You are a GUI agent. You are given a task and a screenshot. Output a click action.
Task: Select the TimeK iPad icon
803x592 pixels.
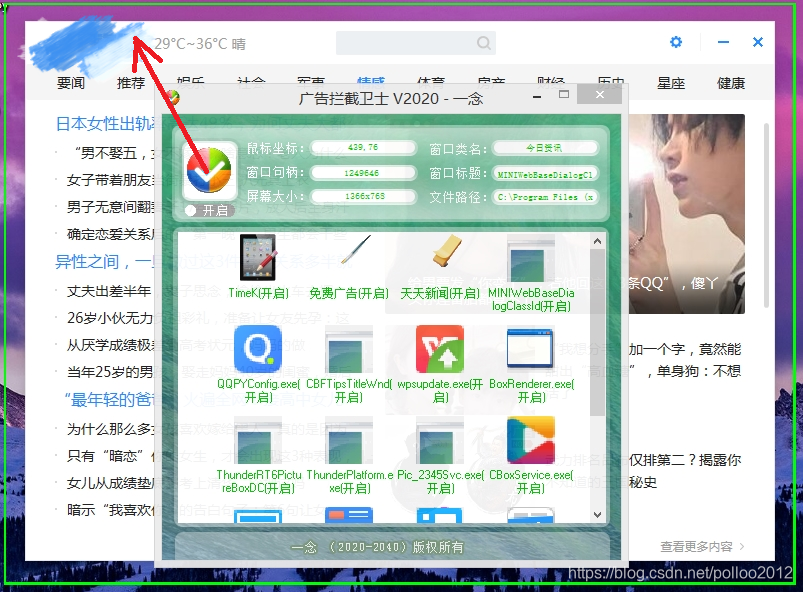(x=258, y=258)
